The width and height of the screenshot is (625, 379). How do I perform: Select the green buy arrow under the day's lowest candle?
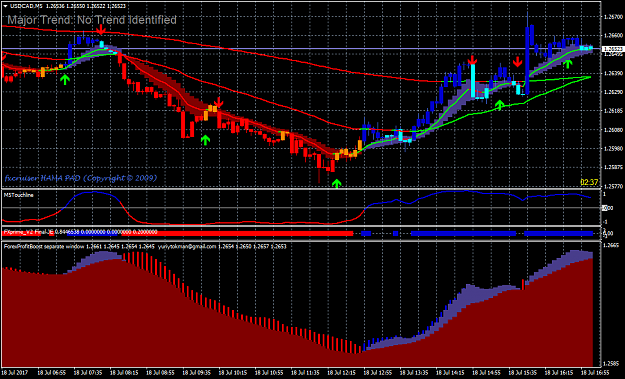point(337,183)
